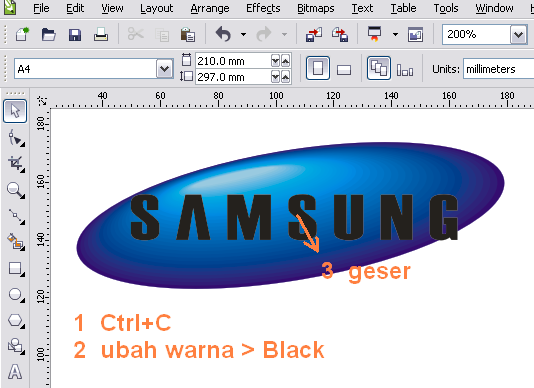This screenshot has height=388, width=534.
Task: Expand the Undo history dropdown arrow
Action: (244, 34)
